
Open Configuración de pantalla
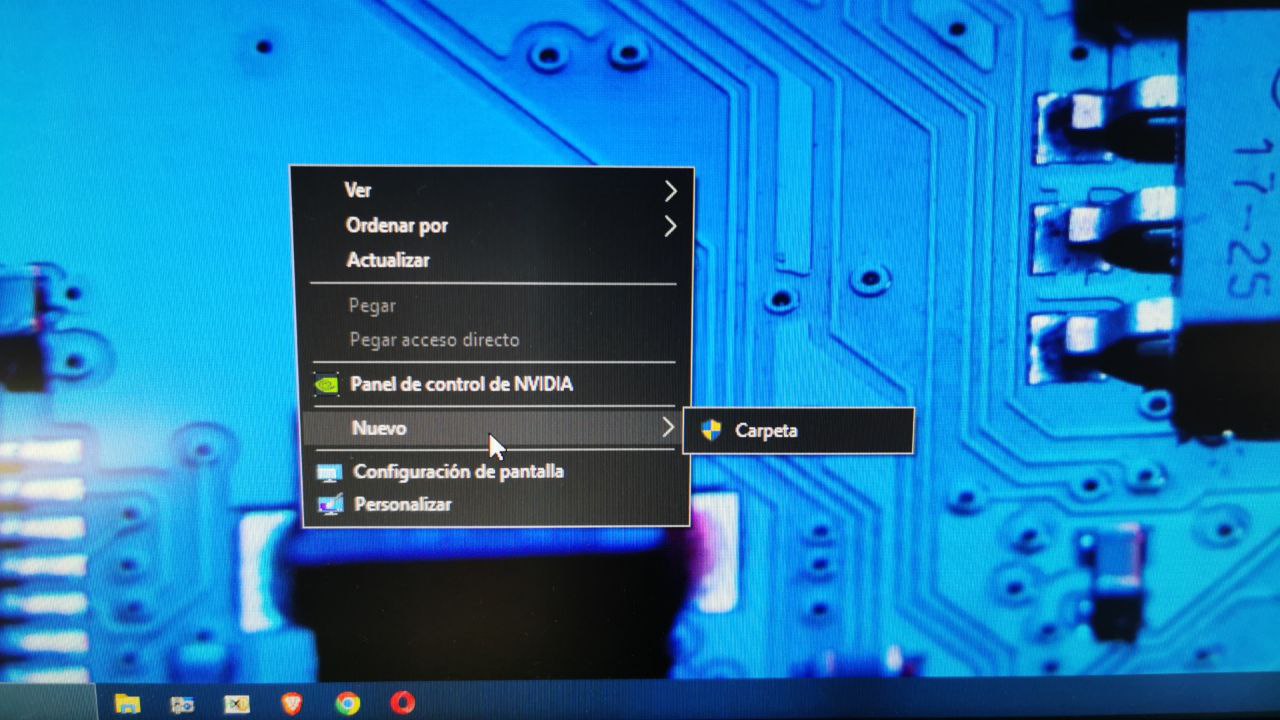pyautogui.click(x=496, y=471)
